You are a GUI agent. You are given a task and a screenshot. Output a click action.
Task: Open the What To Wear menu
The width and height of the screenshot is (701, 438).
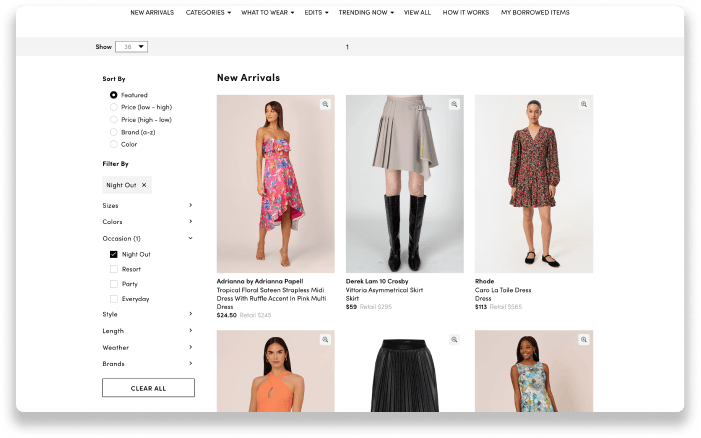pyautogui.click(x=267, y=13)
